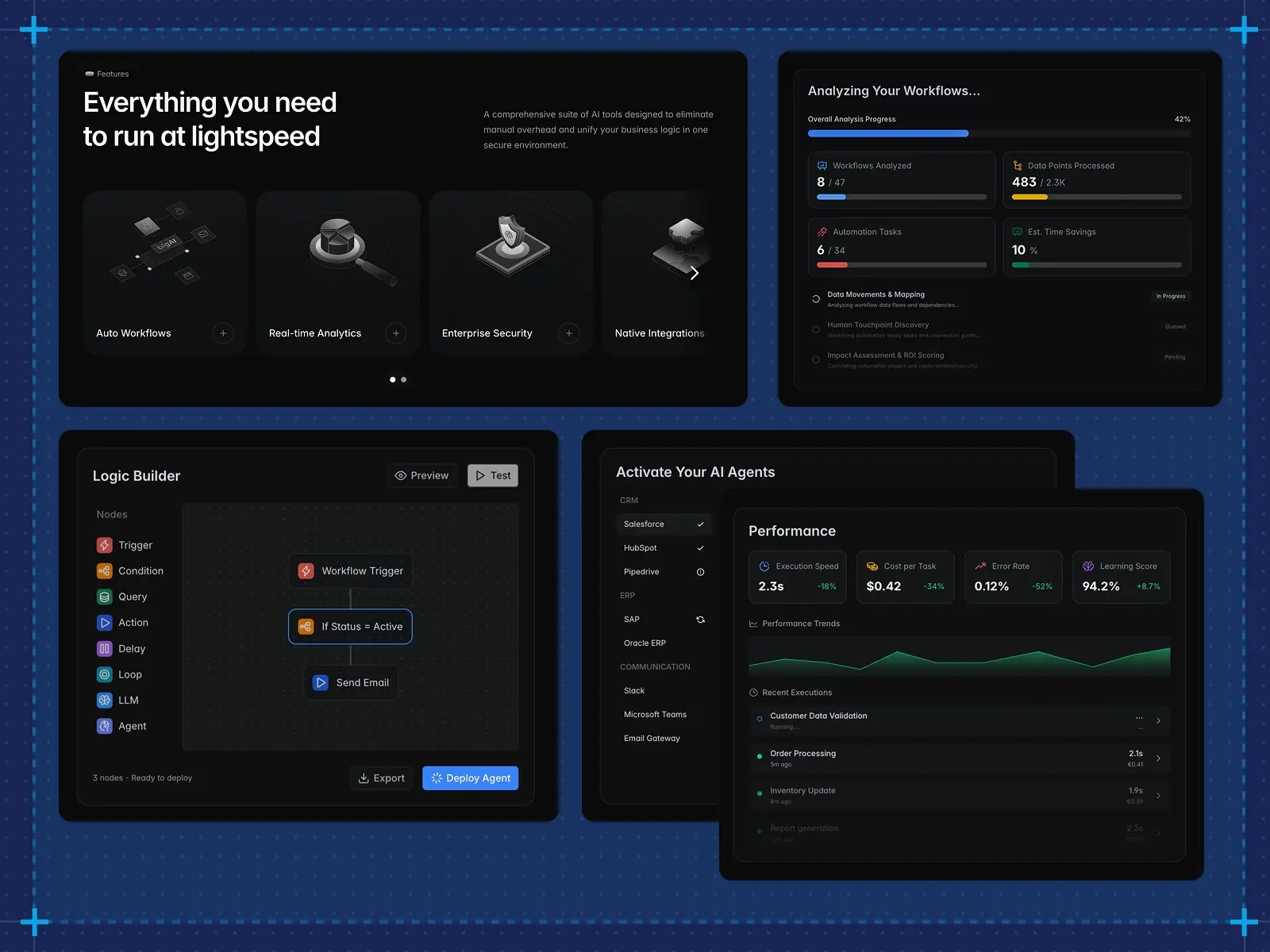Screen dimensions: 1270x952
Task: Click the Workflows Analyzed icon
Action: click(x=822, y=166)
